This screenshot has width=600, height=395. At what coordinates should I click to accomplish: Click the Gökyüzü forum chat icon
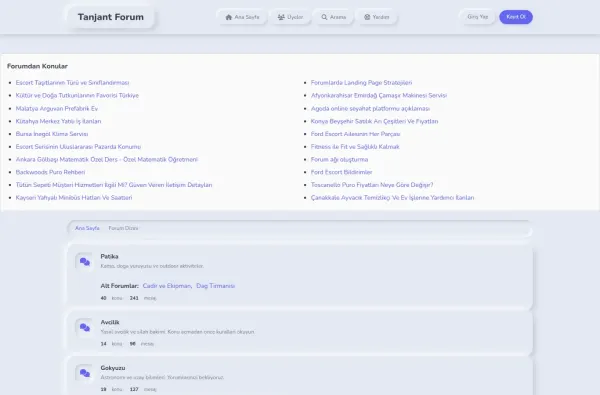pyautogui.click(x=85, y=373)
